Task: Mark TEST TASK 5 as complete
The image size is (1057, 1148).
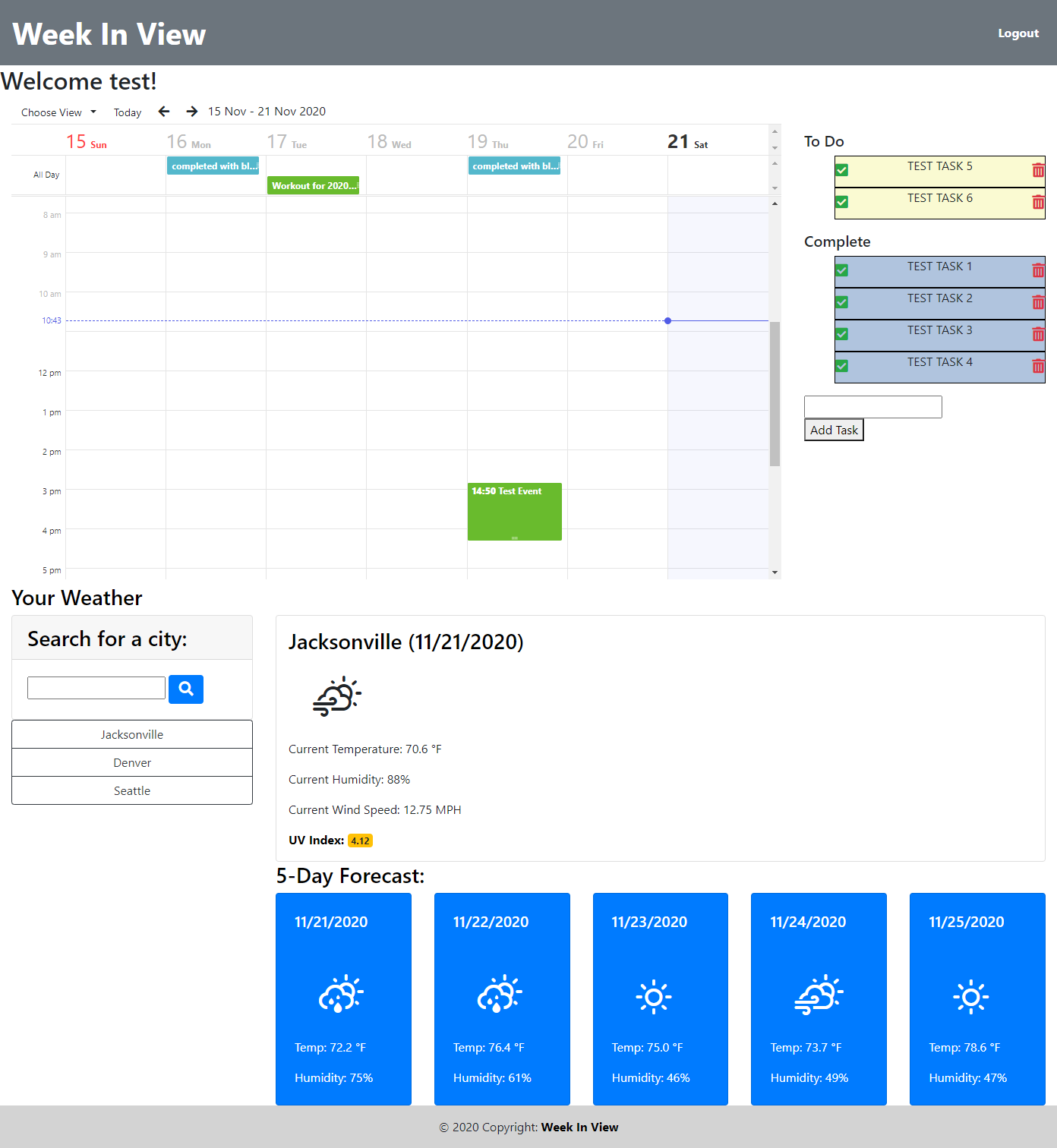Action: click(842, 170)
